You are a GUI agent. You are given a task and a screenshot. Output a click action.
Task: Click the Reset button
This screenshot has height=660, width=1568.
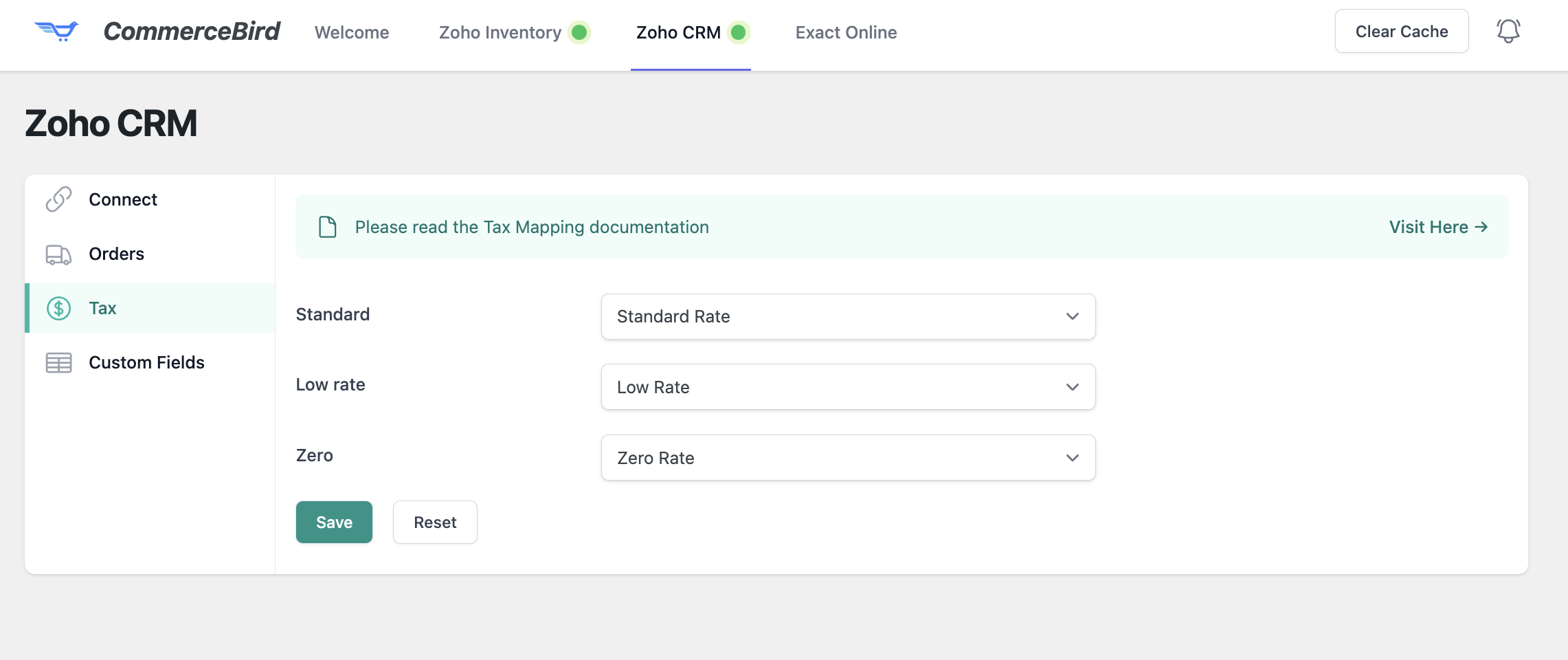click(435, 522)
